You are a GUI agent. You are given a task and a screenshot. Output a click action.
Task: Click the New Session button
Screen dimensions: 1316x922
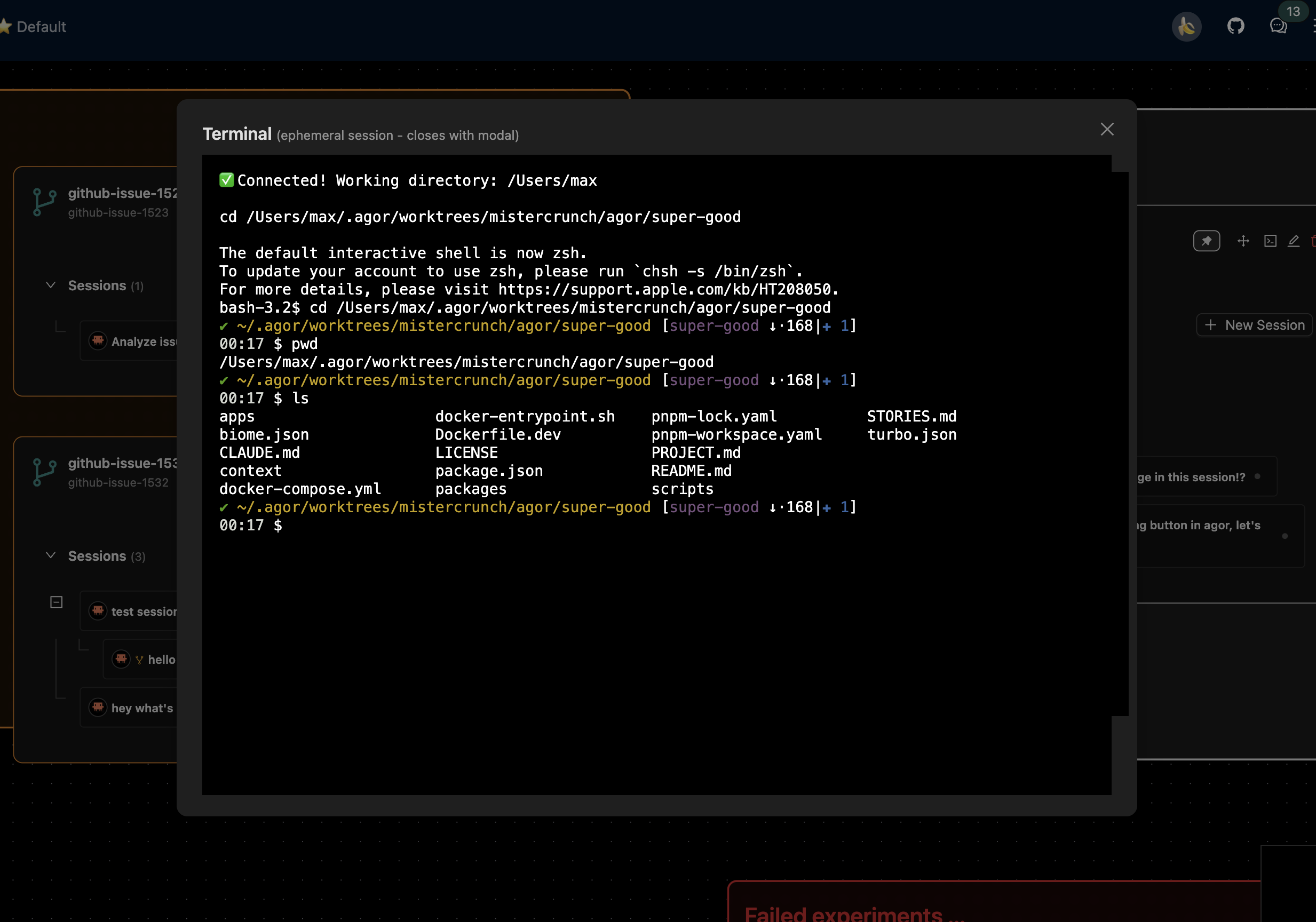point(1254,325)
